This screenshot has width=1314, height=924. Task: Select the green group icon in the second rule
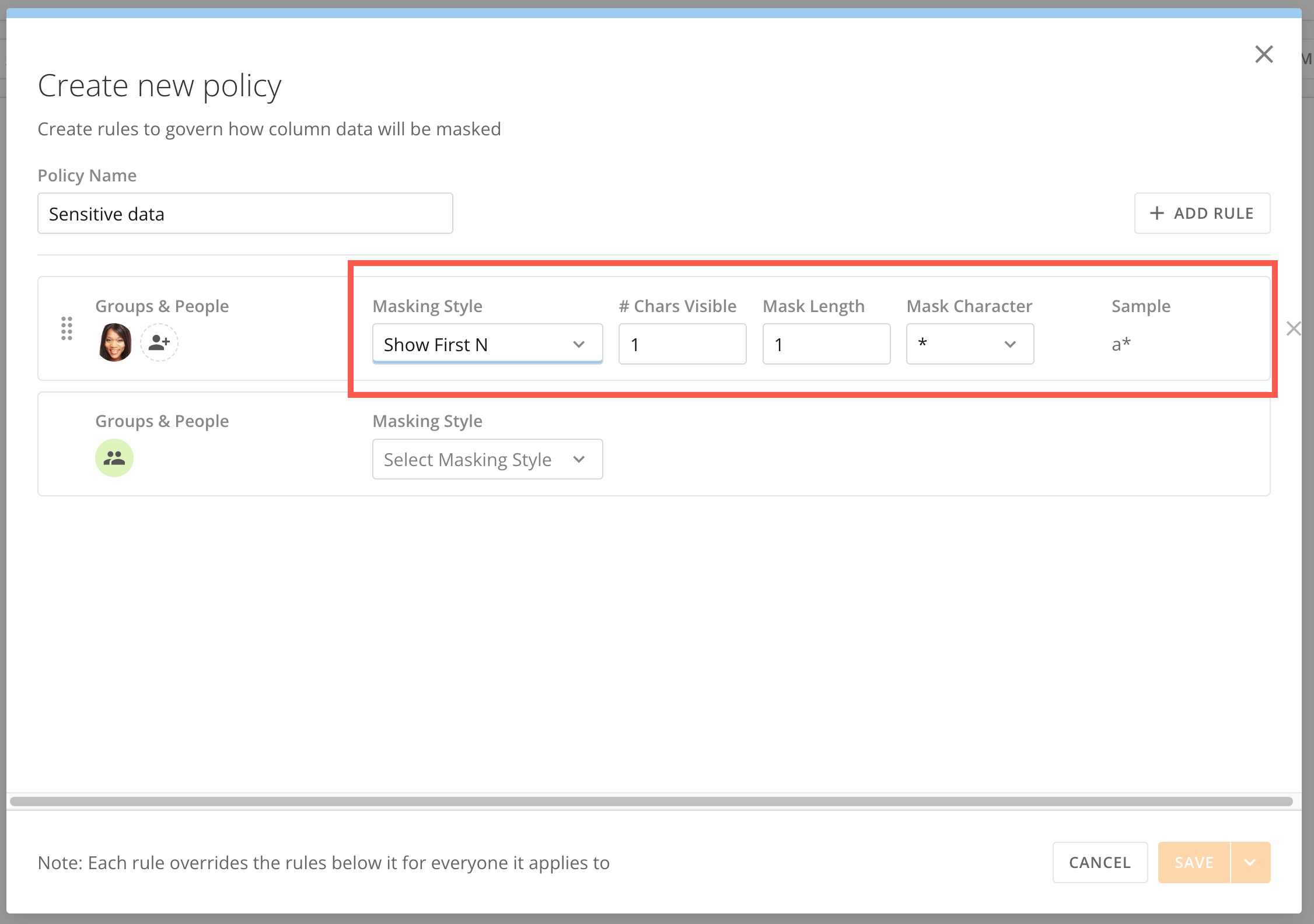pos(114,458)
